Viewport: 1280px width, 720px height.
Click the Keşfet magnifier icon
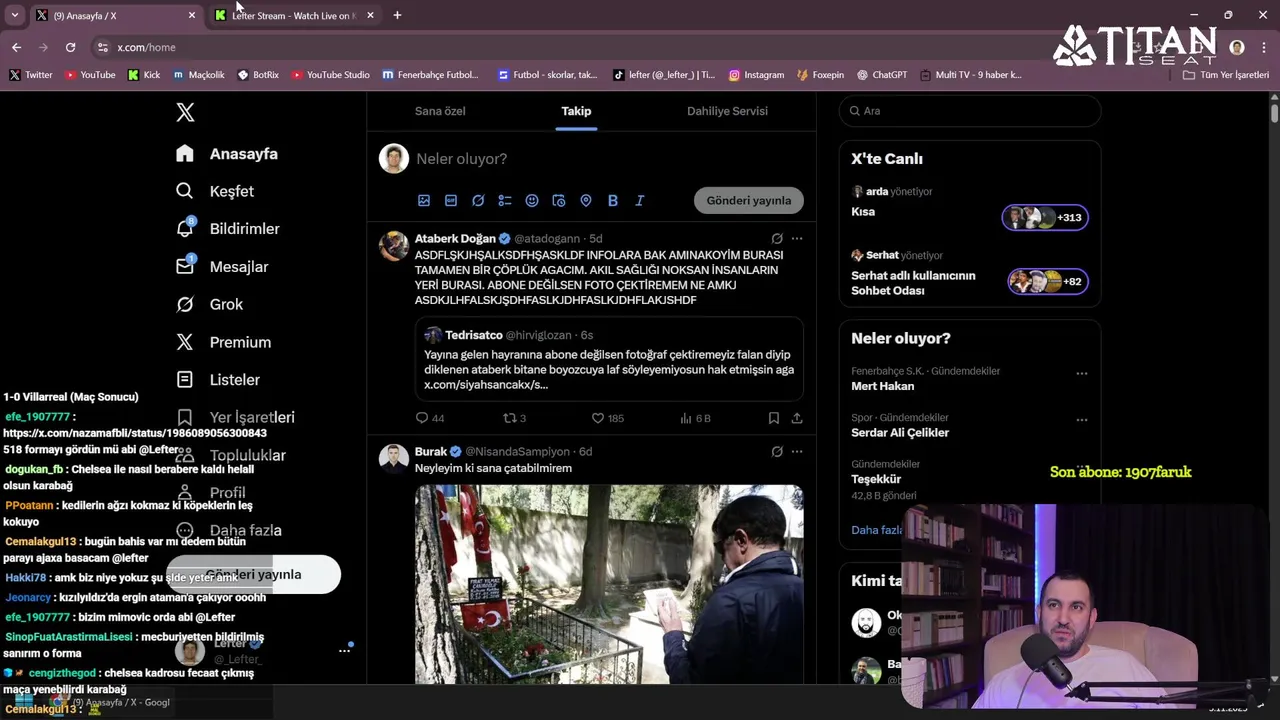[x=185, y=191]
